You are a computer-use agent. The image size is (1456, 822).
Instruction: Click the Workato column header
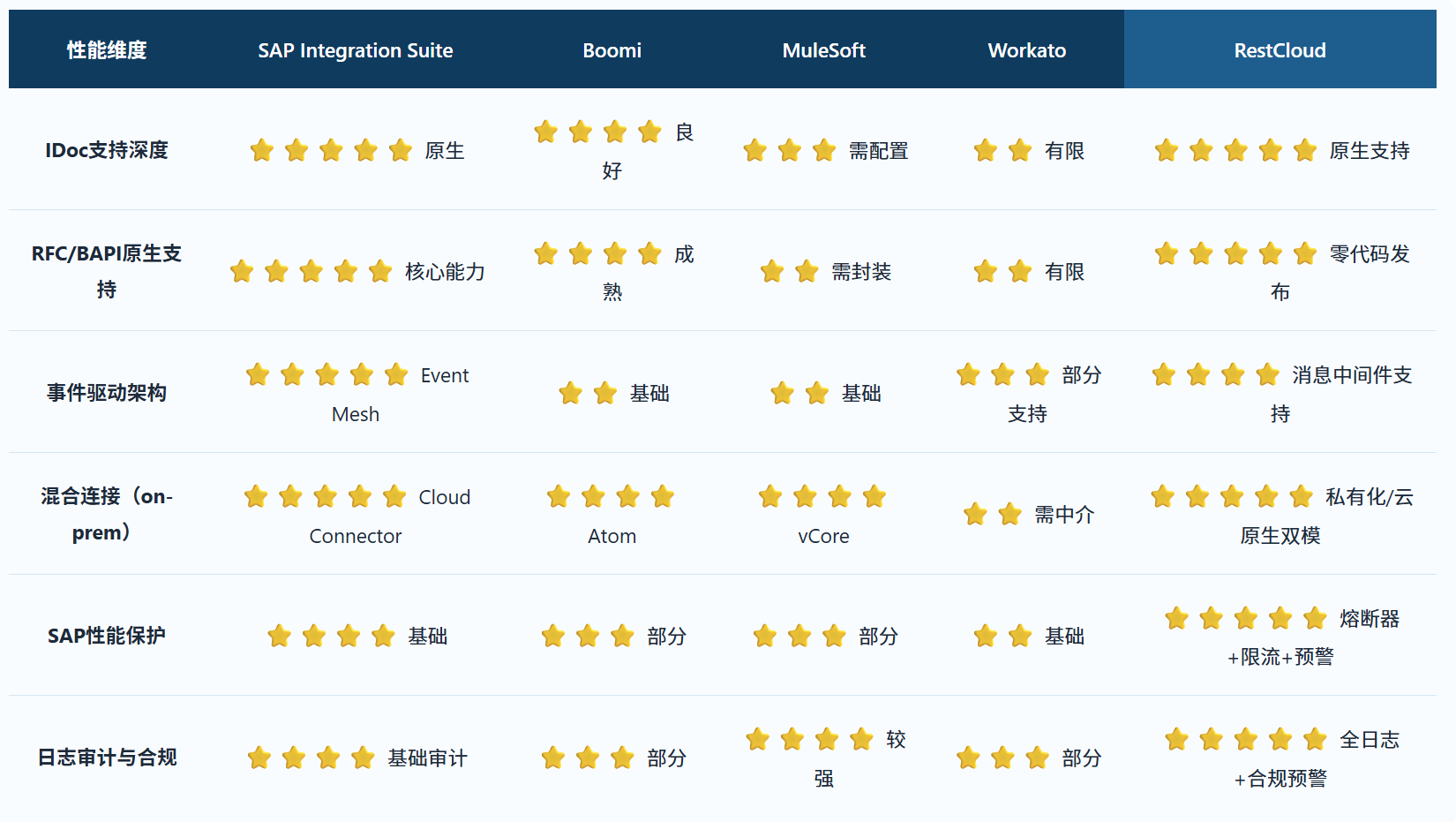(x=1026, y=50)
